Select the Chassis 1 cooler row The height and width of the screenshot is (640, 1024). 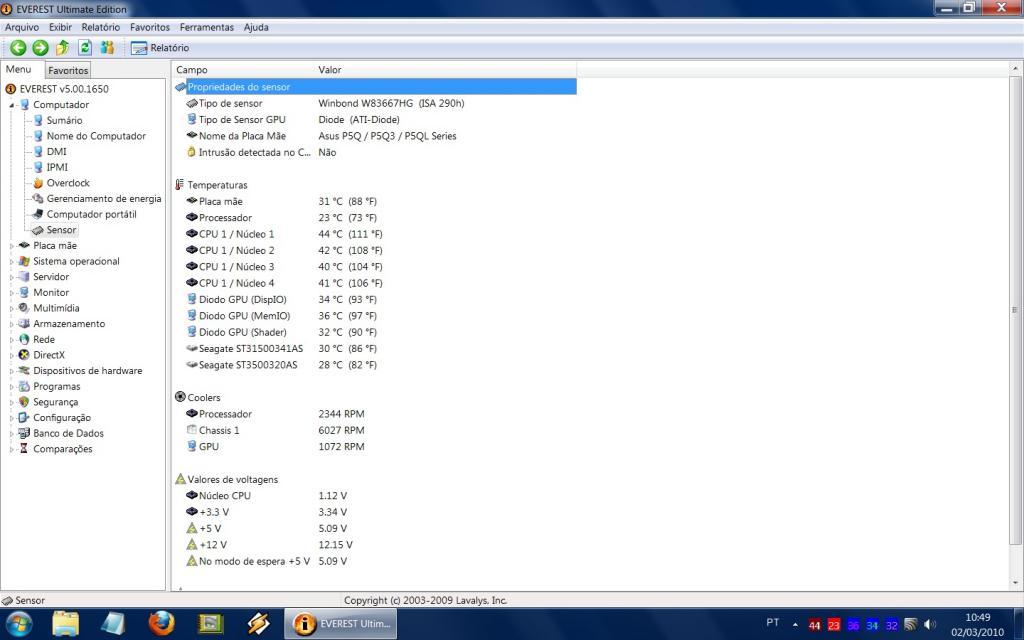375,430
